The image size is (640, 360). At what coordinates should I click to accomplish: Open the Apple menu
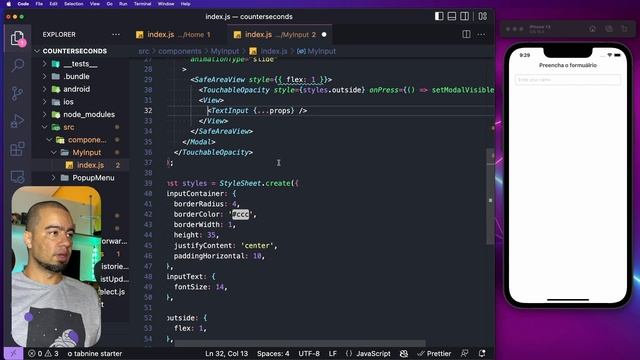[x=9, y=4]
